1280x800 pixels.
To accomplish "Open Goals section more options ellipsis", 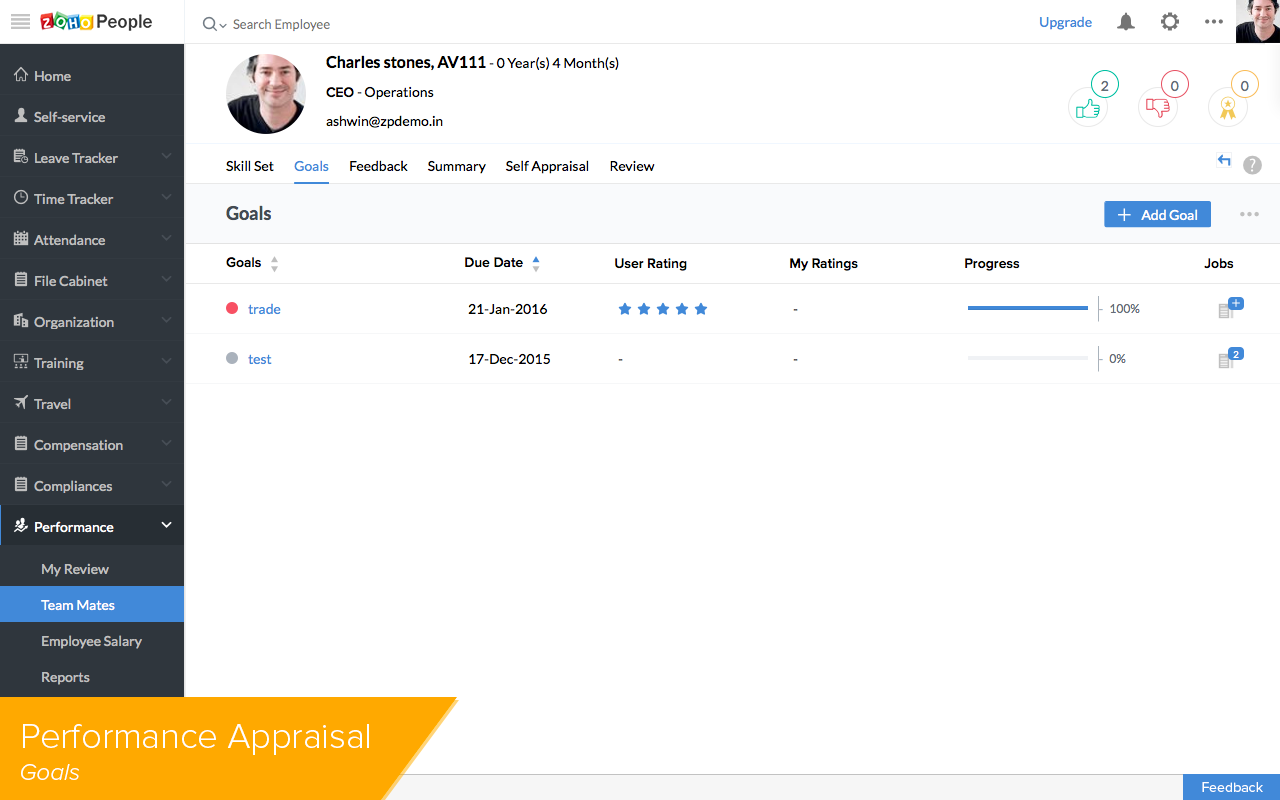I will 1249,214.
